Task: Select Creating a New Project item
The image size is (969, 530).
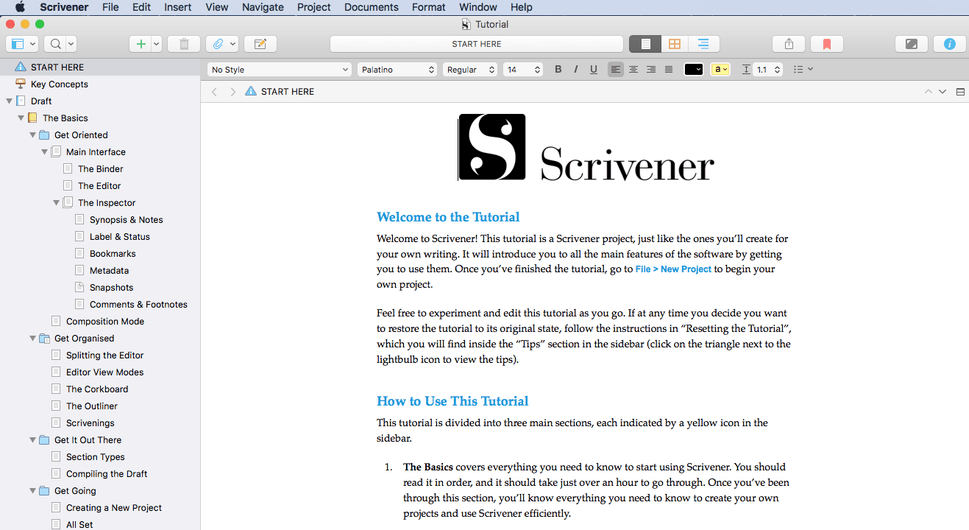Action: coord(114,508)
